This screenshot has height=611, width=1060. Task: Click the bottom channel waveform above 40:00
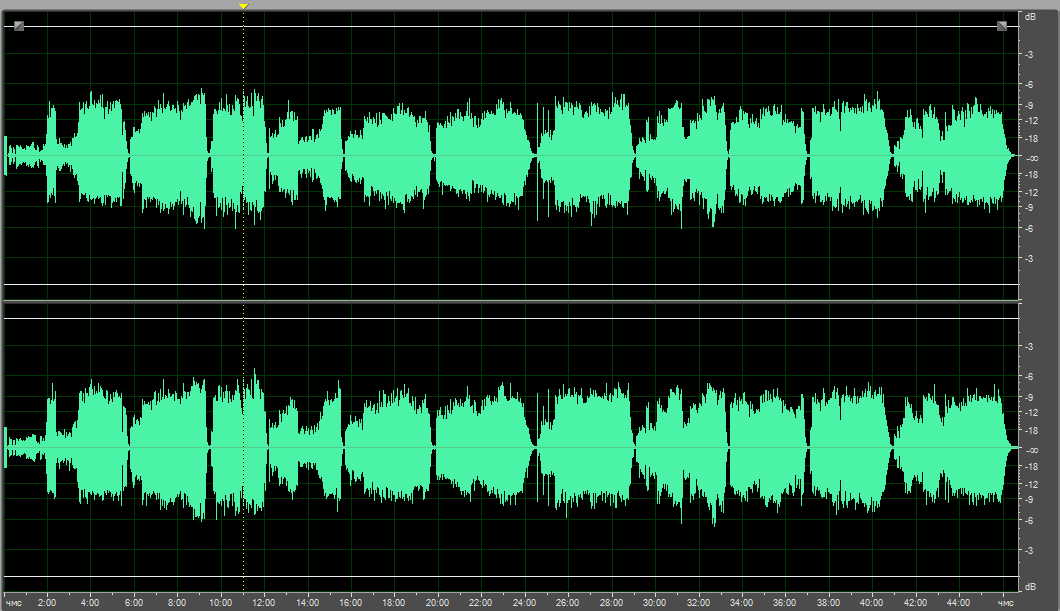(872, 447)
